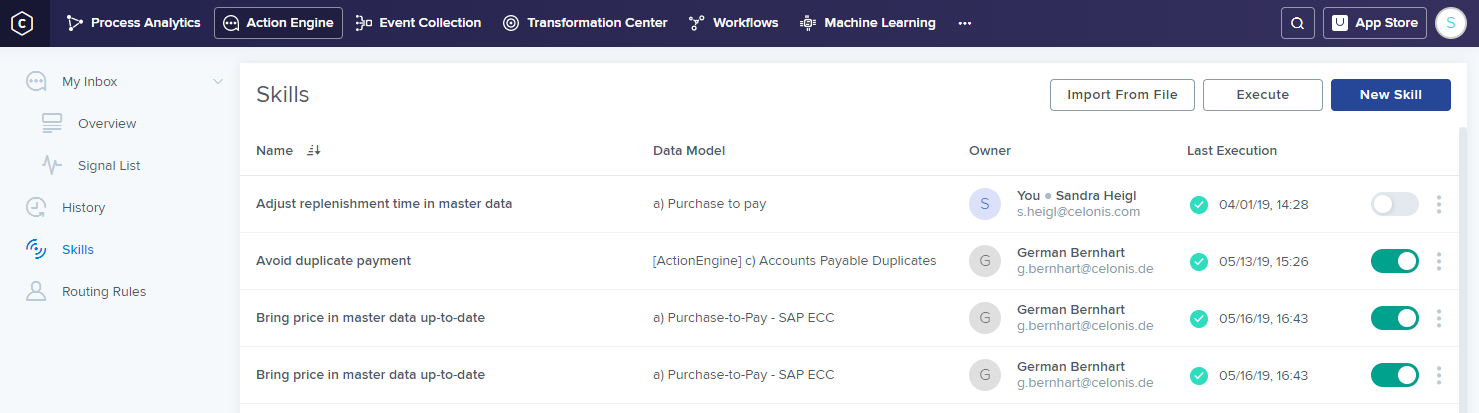Click the Overview list icon
Viewport: 1479px width, 413px height.
click(52, 123)
